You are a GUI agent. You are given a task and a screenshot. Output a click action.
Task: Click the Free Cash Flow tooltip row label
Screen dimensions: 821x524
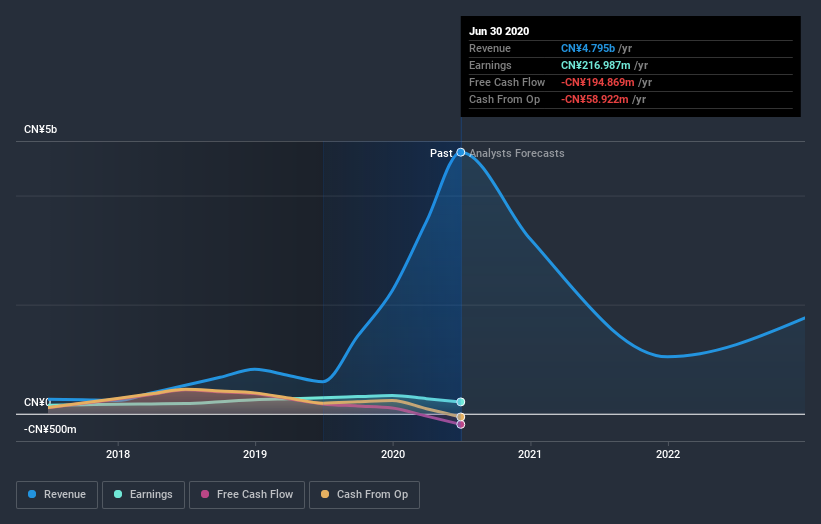pos(507,82)
